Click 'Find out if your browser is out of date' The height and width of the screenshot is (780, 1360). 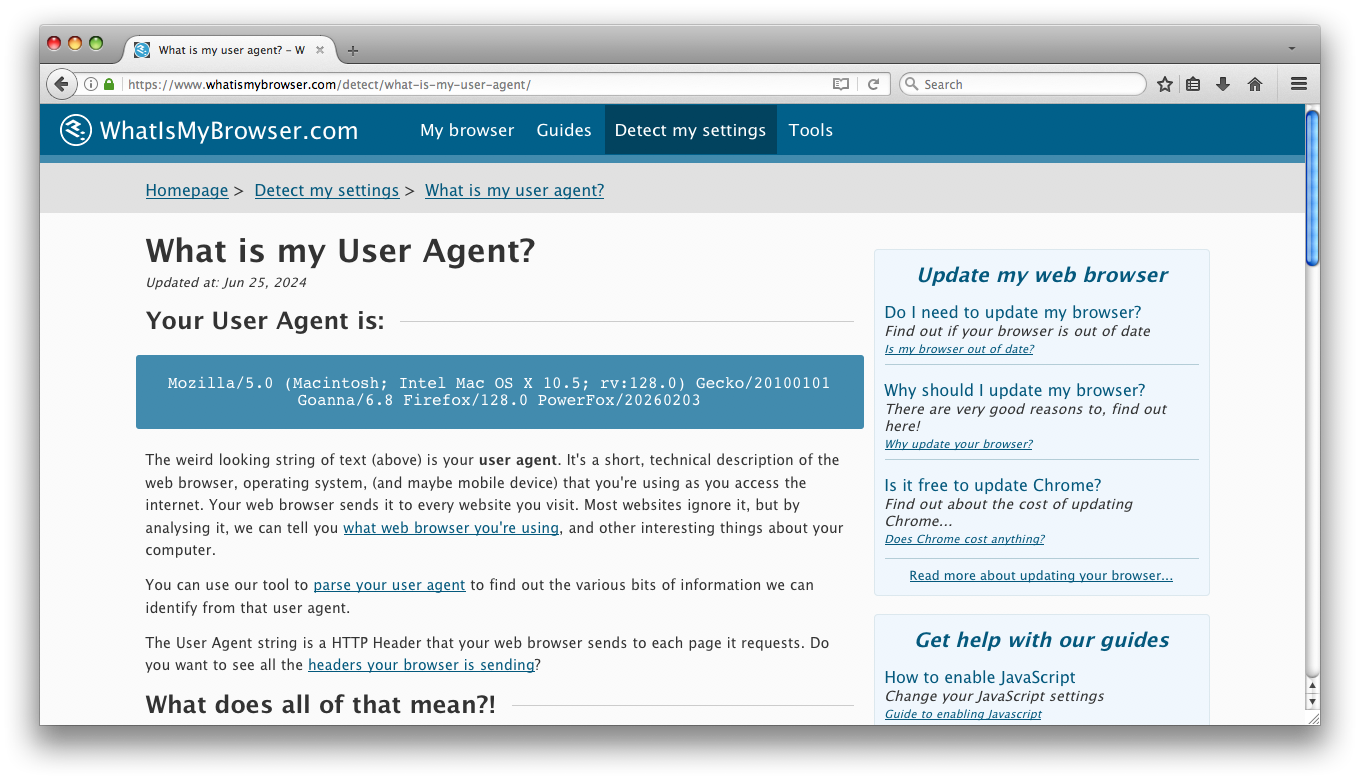pos(1017,331)
